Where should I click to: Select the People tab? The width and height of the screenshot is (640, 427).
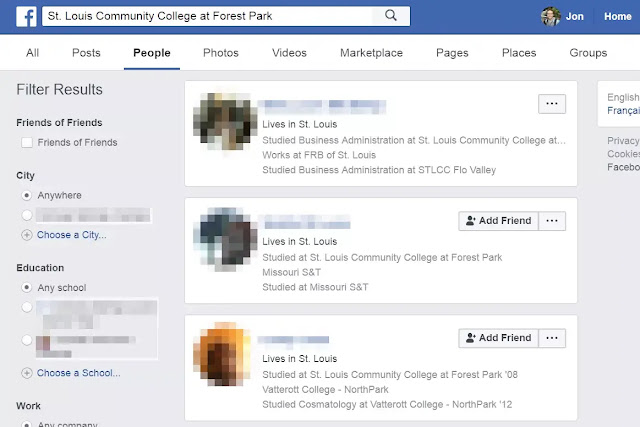pyautogui.click(x=152, y=53)
